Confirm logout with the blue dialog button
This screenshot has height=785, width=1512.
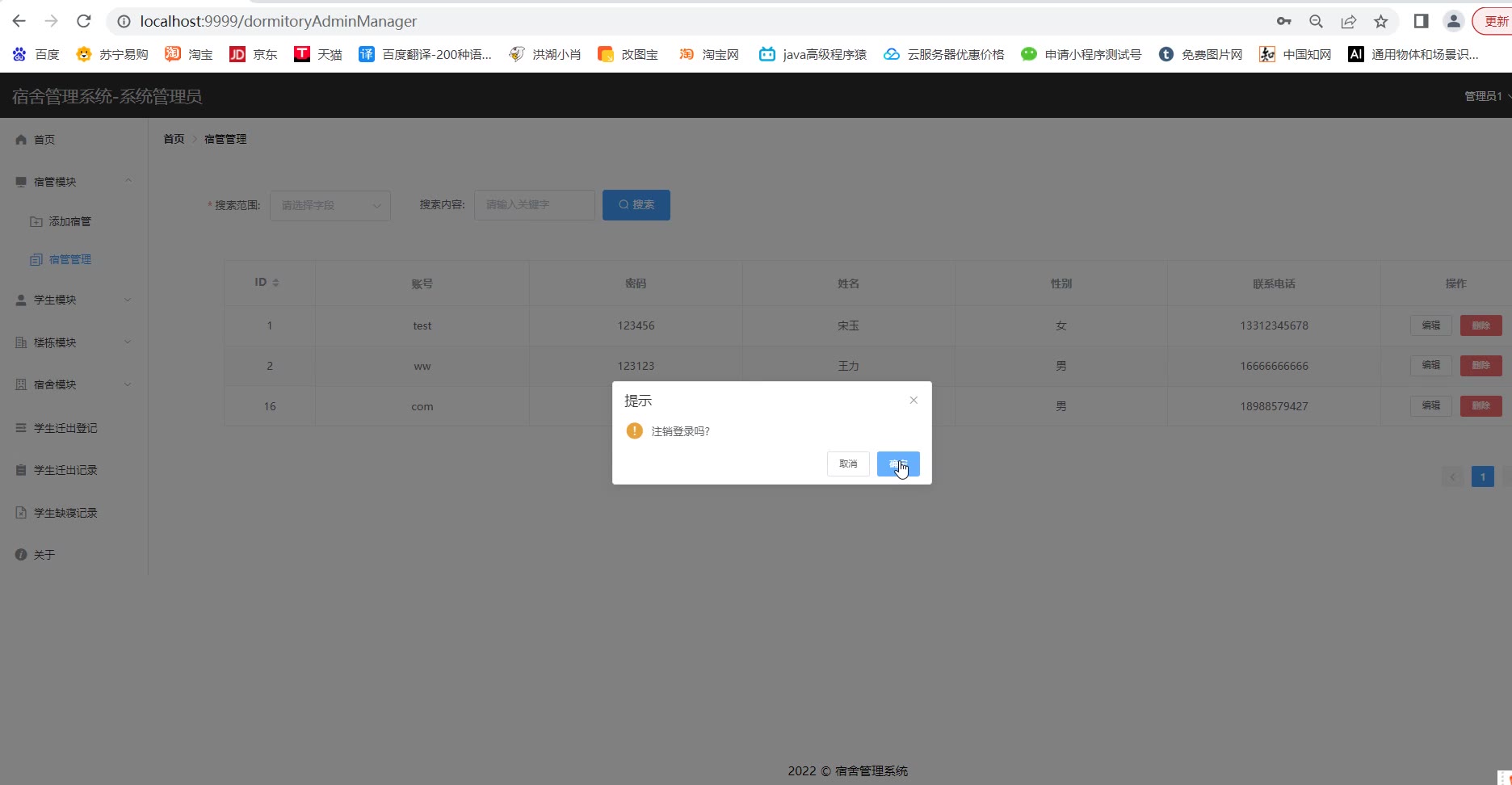tap(898, 464)
